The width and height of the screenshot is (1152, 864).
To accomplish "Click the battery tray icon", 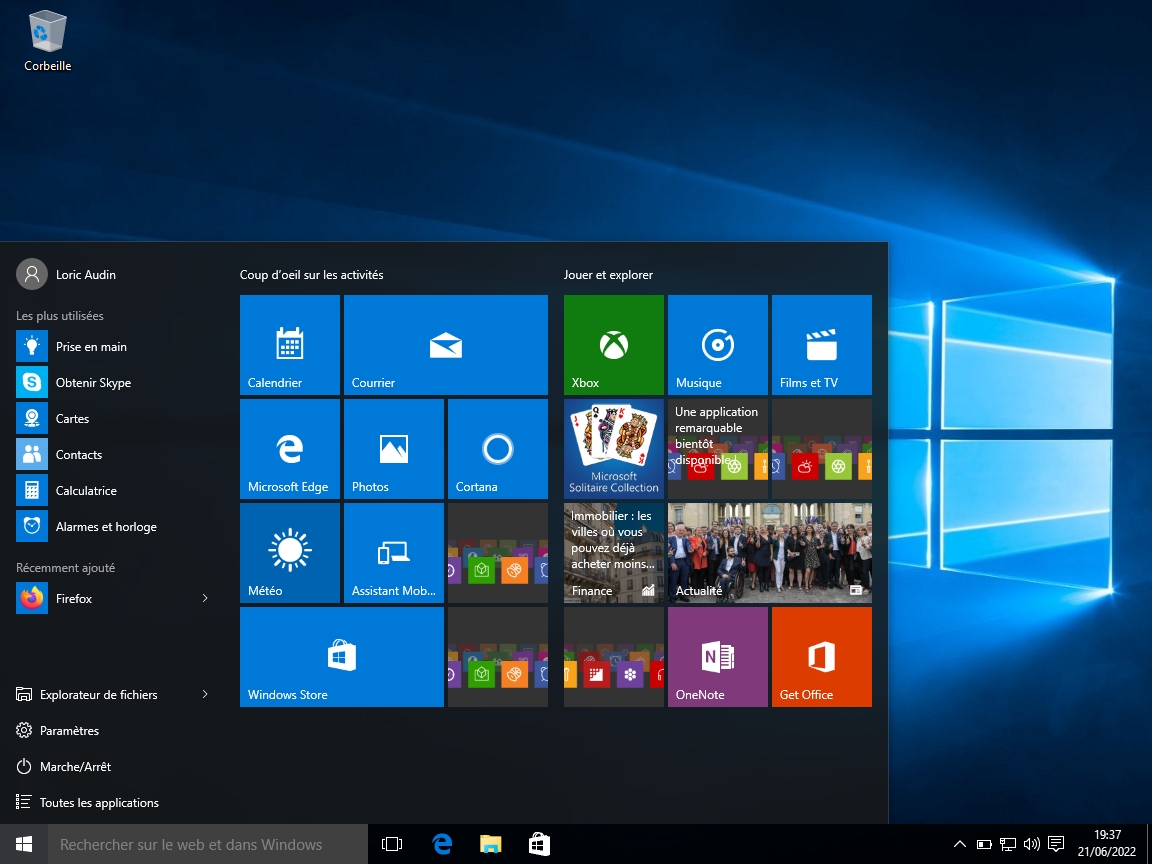I will click(x=984, y=844).
